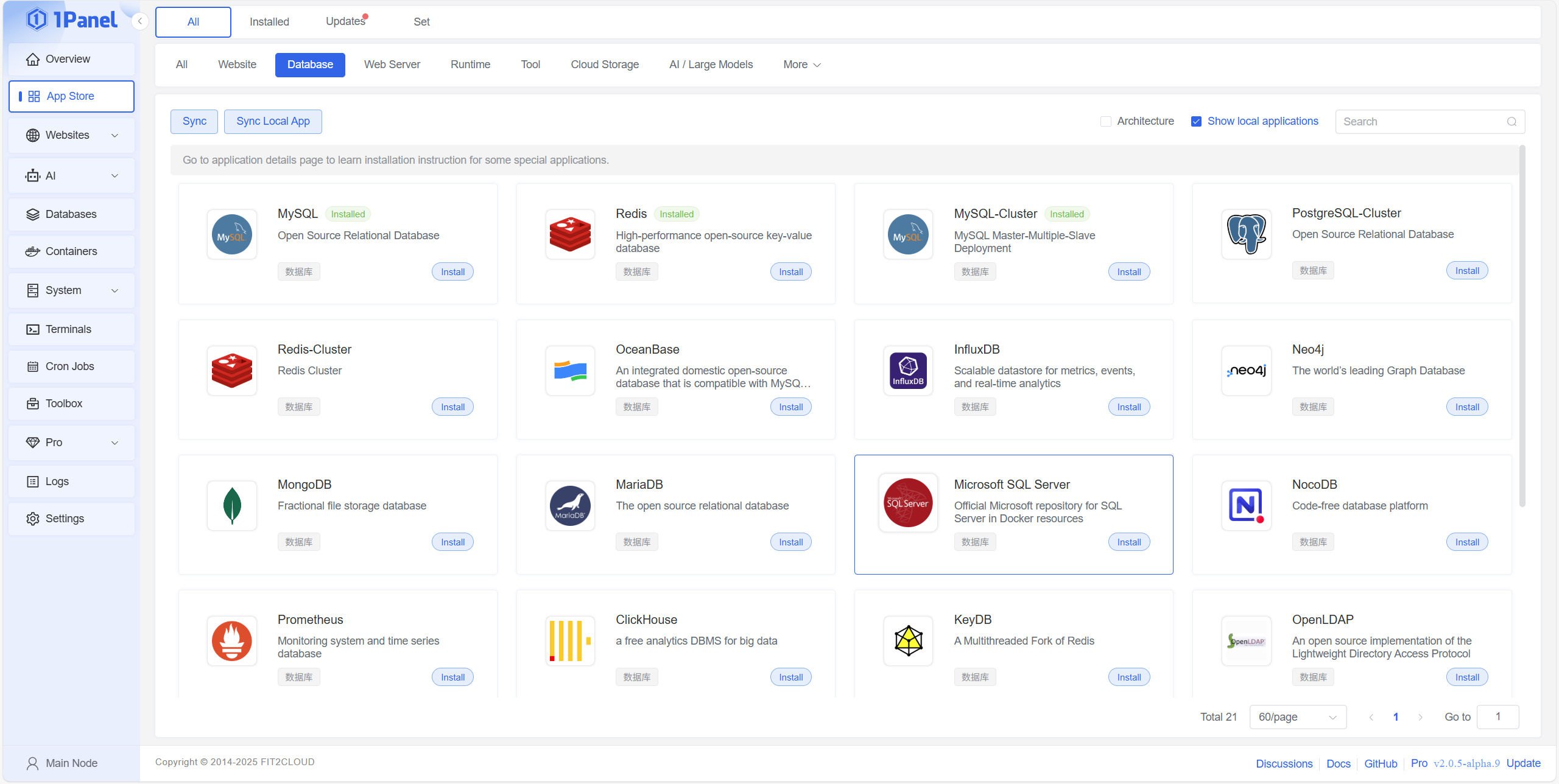Click the Neo4j logo icon
The image size is (1559, 784).
[1246, 370]
